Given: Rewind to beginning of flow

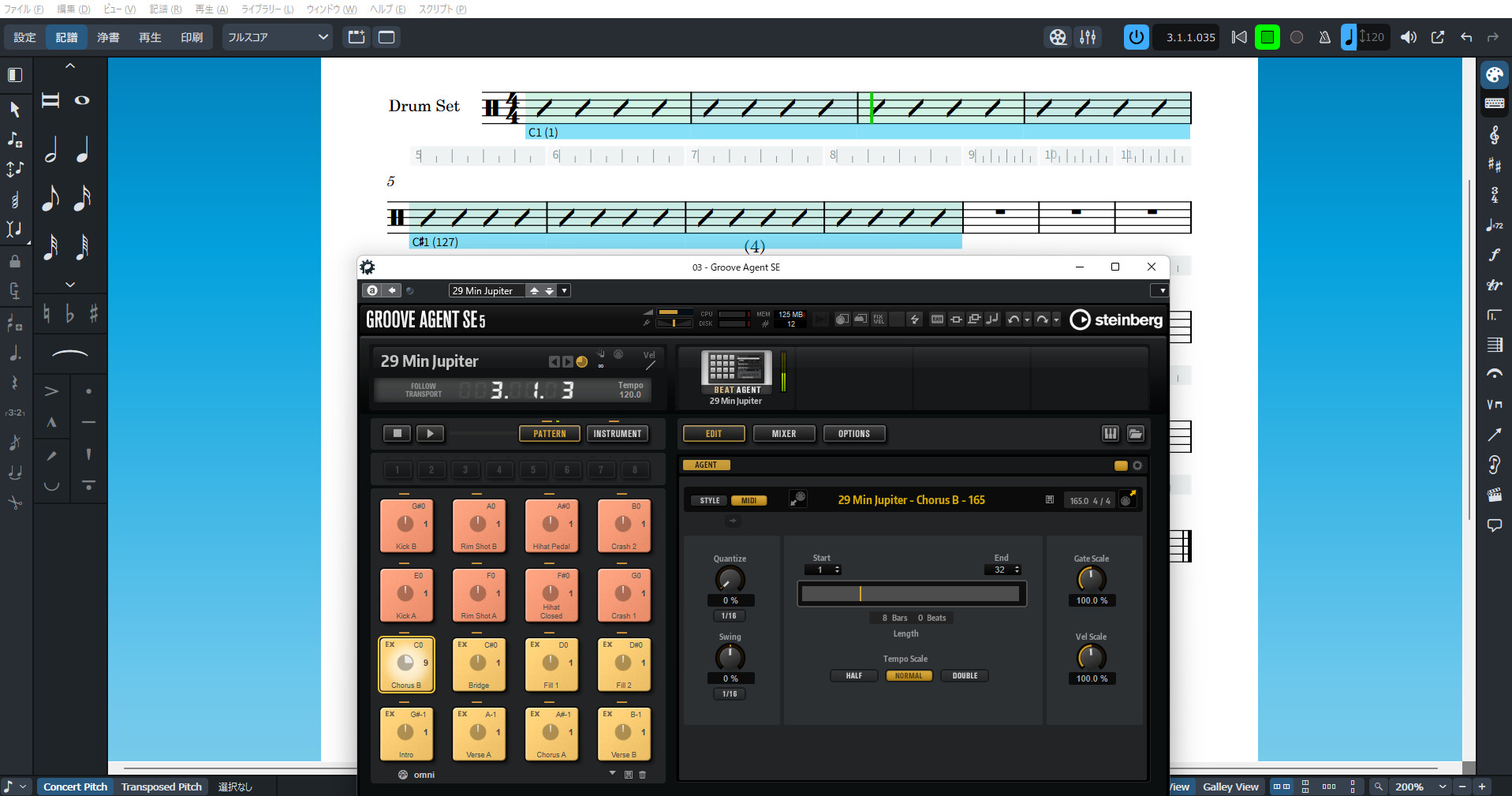Looking at the screenshot, I should click(x=1239, y=37).
